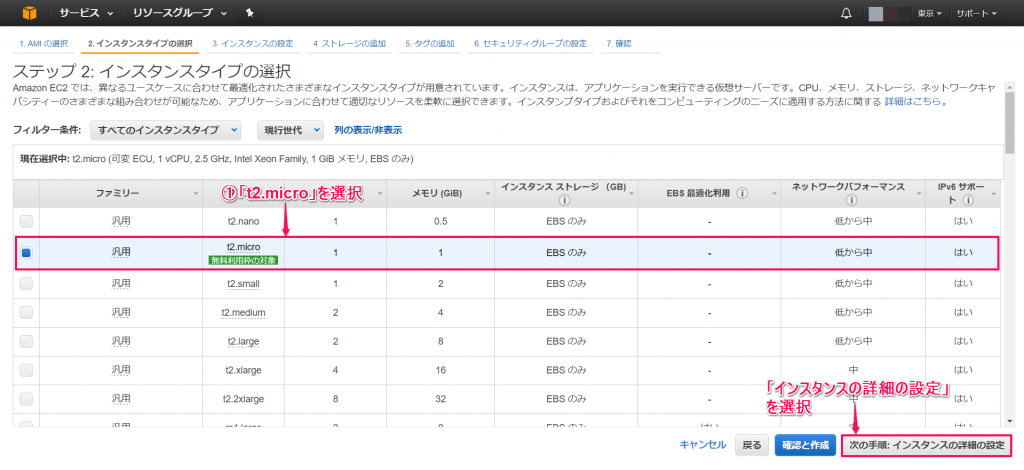Toggle the t2.micro row checkbox
Viewport: 1024px width, 470px height.
pos(26,253)
